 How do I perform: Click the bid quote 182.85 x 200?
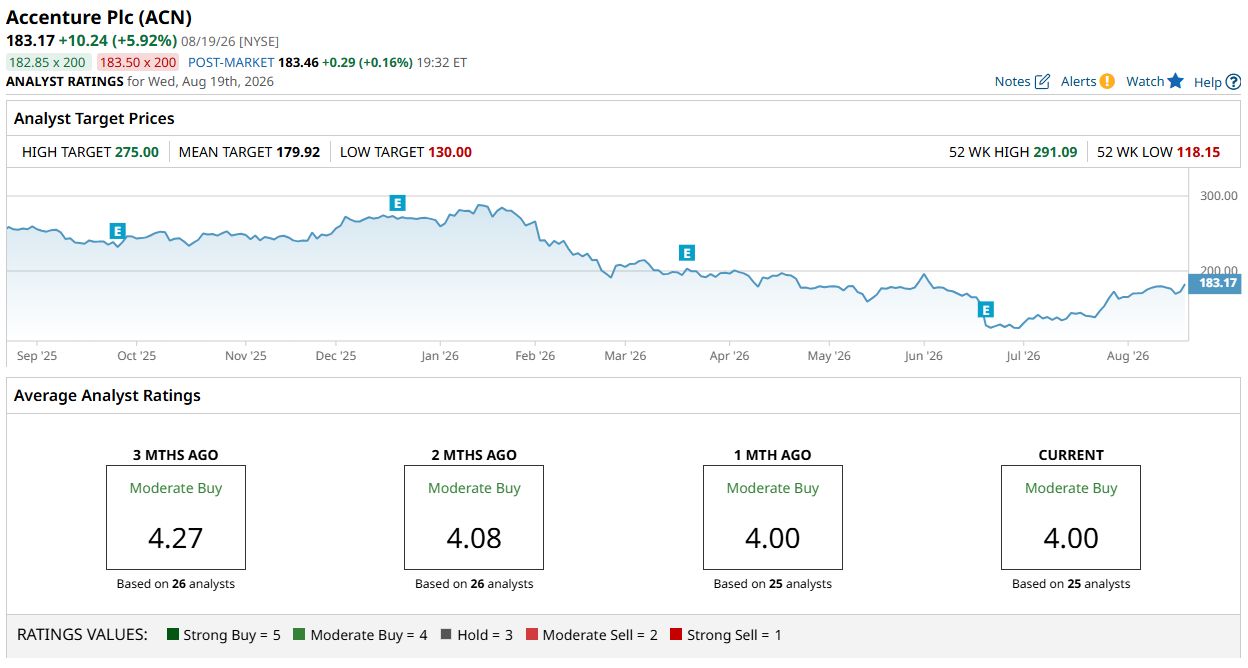[x=48, y=62]
